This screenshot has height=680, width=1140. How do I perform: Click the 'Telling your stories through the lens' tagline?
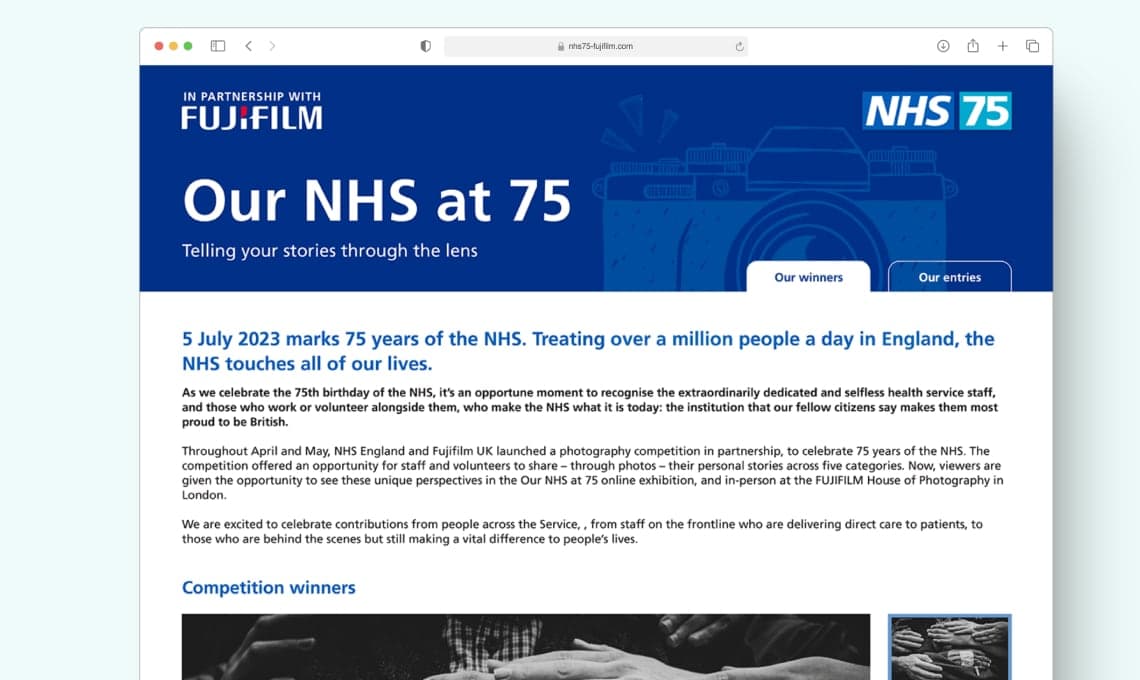coord(329,251)
